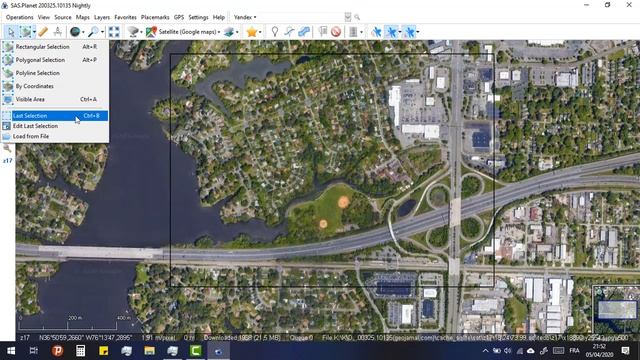Open Task View on the taskbar
The image size is (640, 360).
pyautogui.click(x=34, y=351)
